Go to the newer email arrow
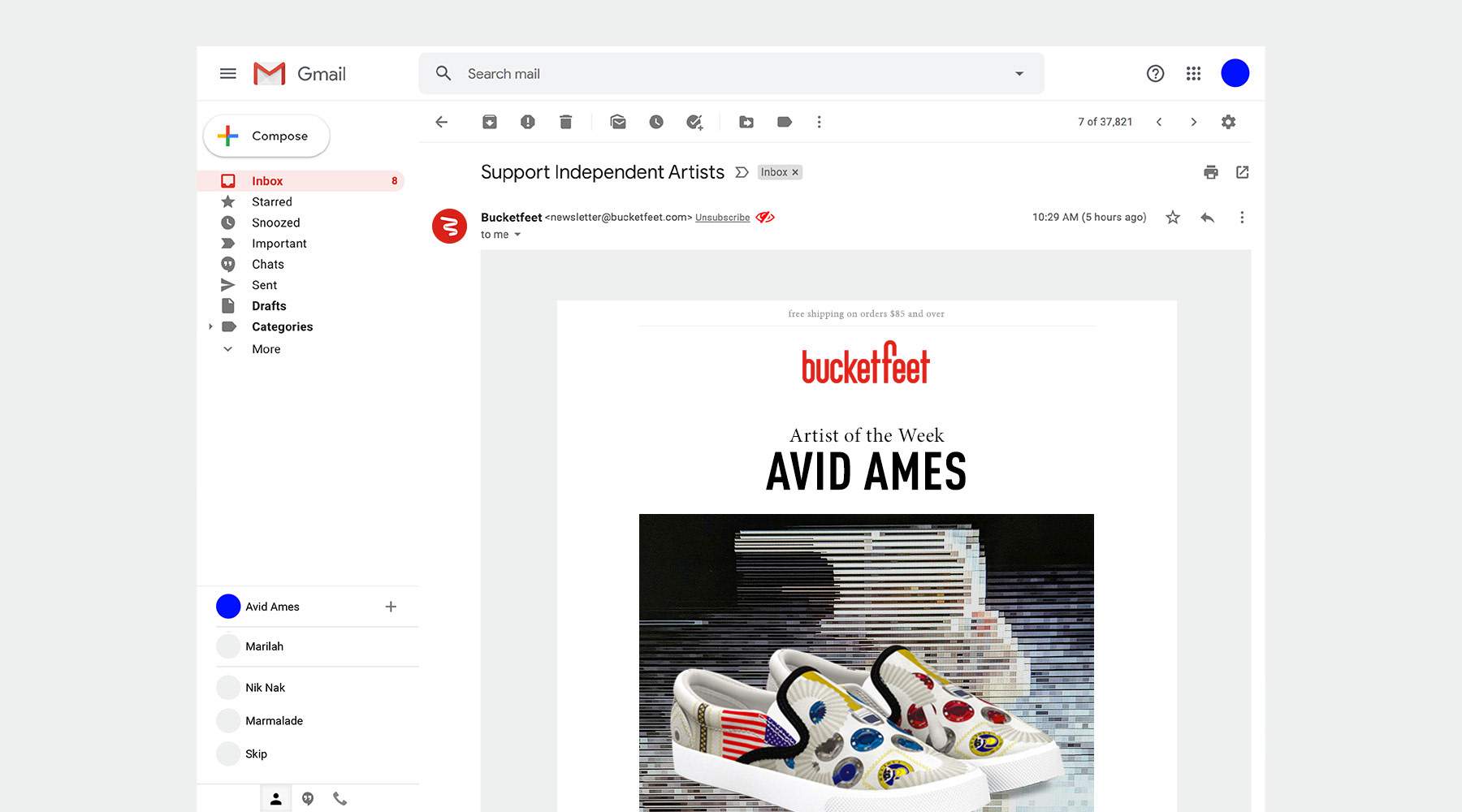Screen dimensions: 1462x812 1159,122
